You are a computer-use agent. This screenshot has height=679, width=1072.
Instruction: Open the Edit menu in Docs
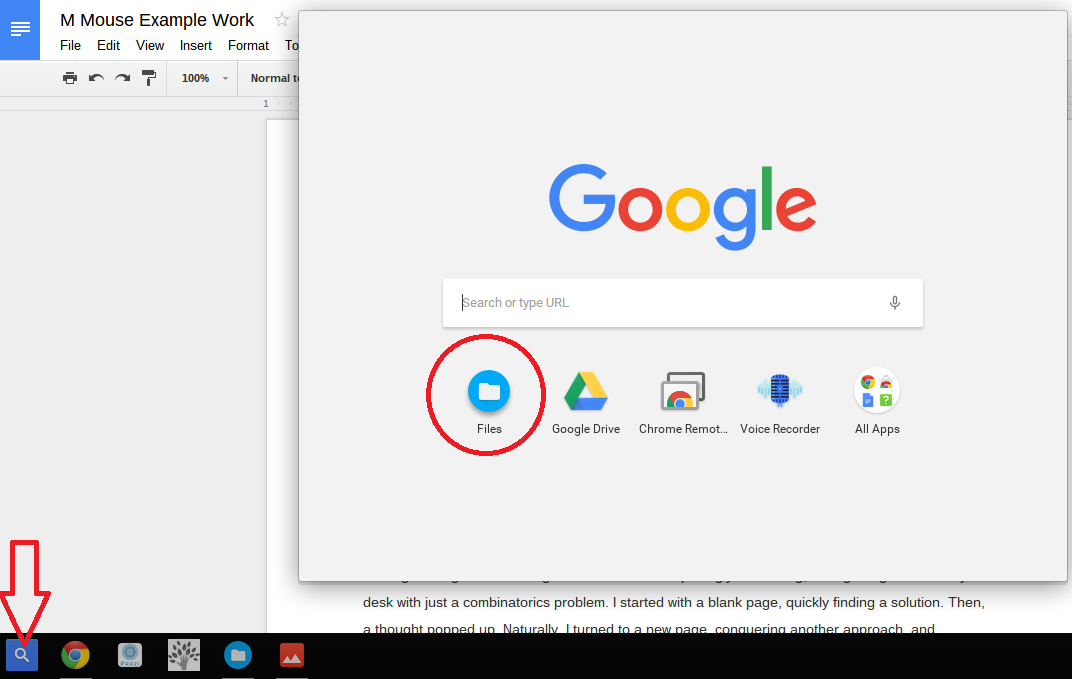point(108,45)
